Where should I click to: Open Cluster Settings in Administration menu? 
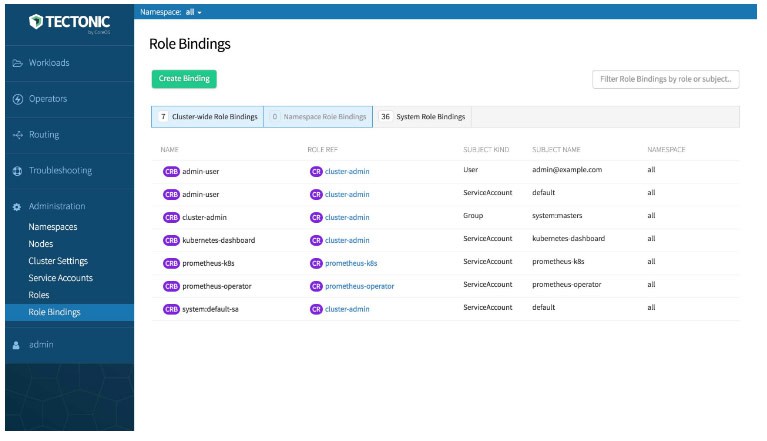pyautogui.click(x=58, y=261)
